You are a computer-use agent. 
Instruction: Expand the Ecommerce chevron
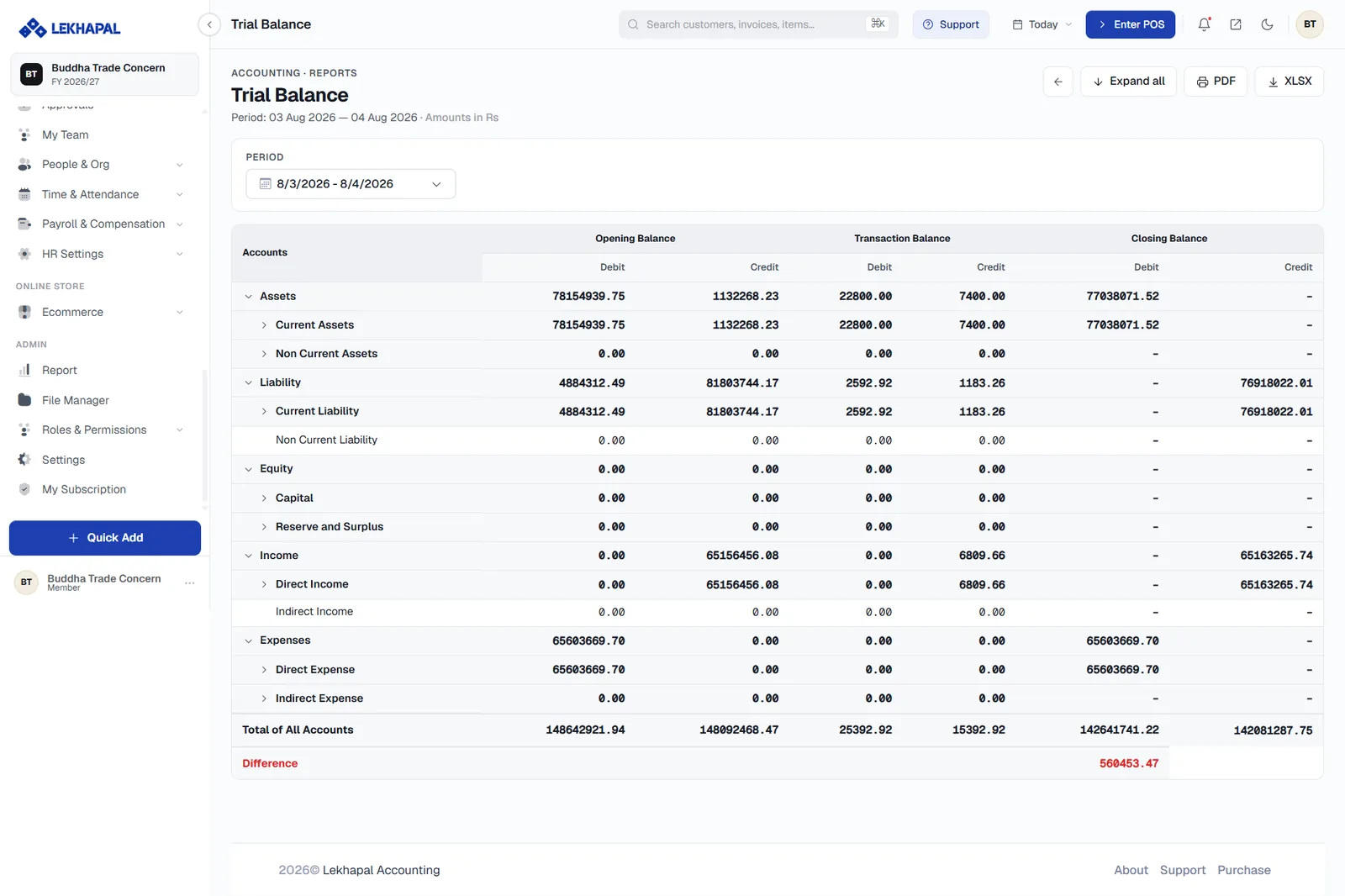(179, 312)
